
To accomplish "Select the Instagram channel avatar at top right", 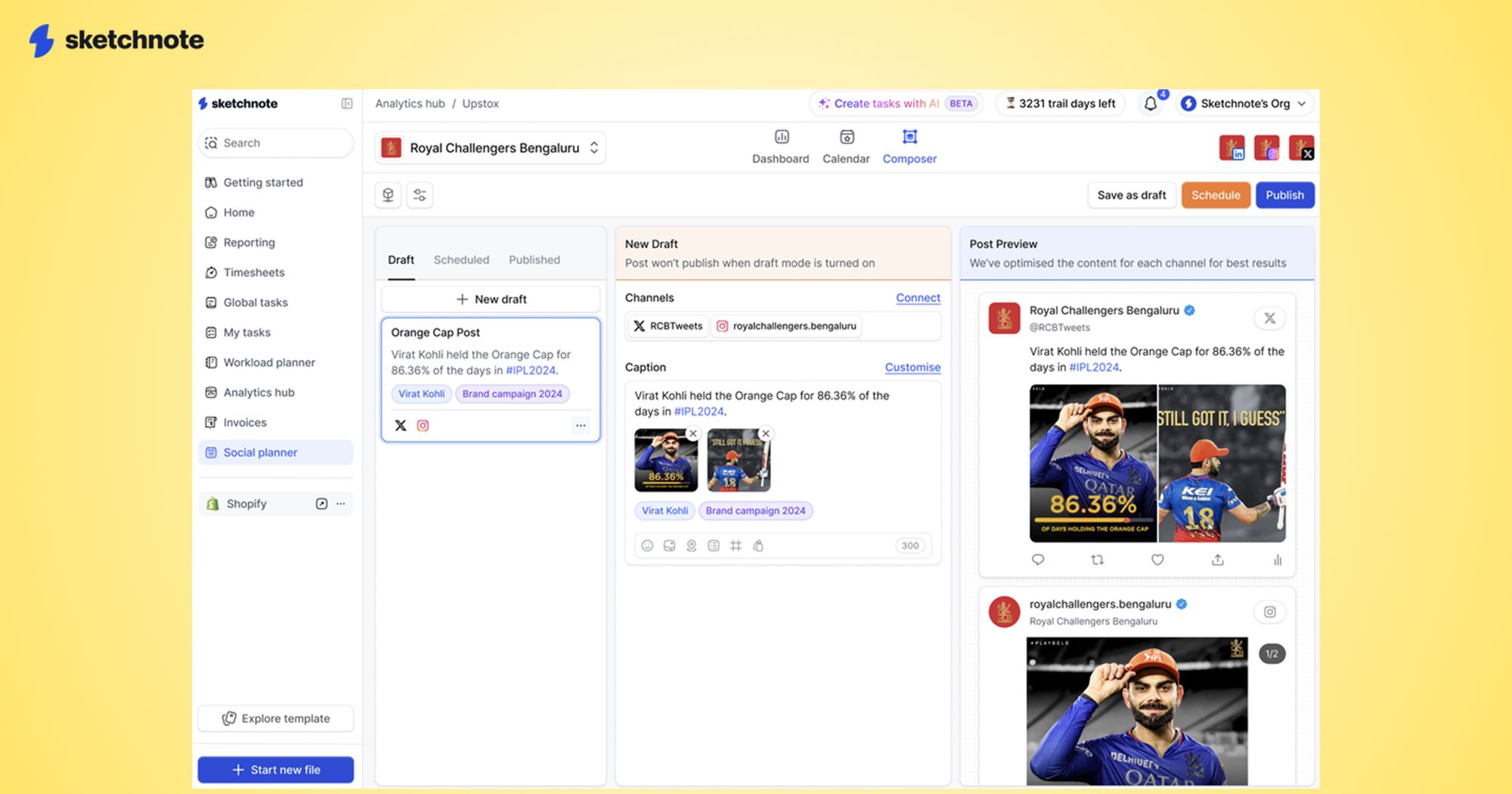I will click(1266, 147).
